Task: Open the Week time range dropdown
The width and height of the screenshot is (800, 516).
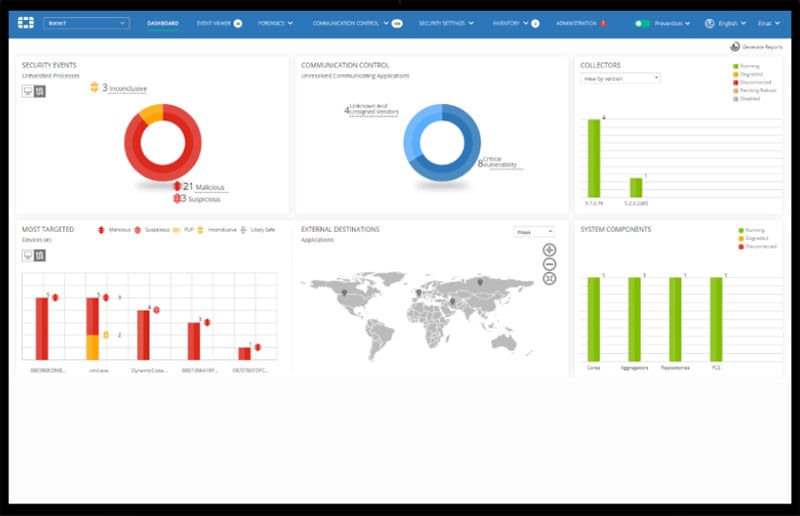Action: (533, 231)
